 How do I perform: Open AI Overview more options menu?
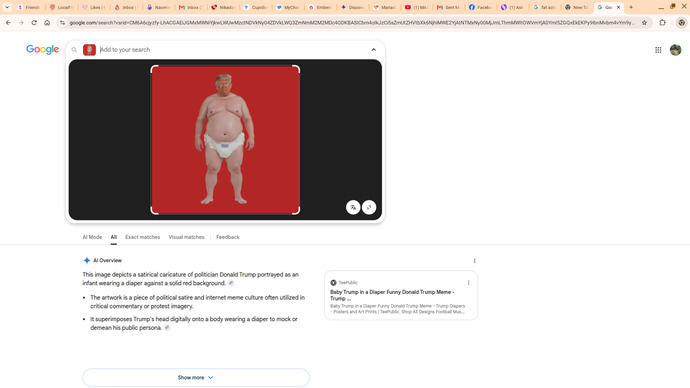[474, 261]
